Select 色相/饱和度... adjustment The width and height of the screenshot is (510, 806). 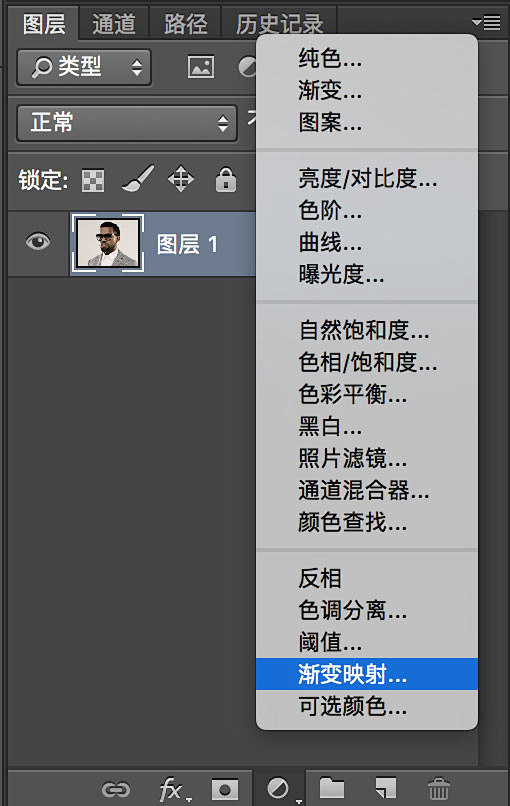(367, 362)
